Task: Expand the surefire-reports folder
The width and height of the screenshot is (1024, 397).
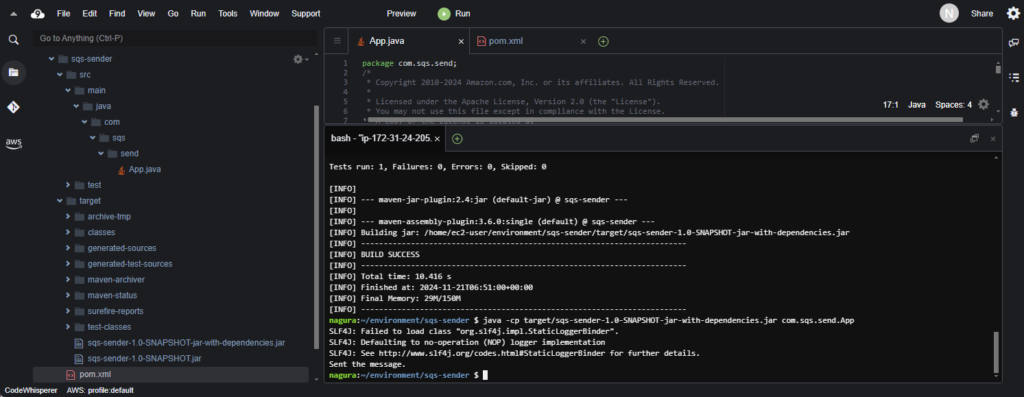Action: [x=68, y=311]
